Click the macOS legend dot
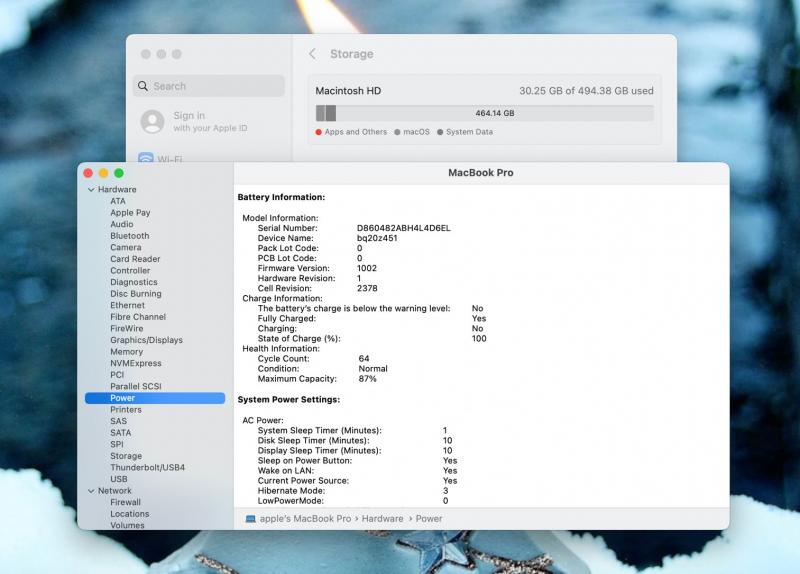 tap(397, 132)
